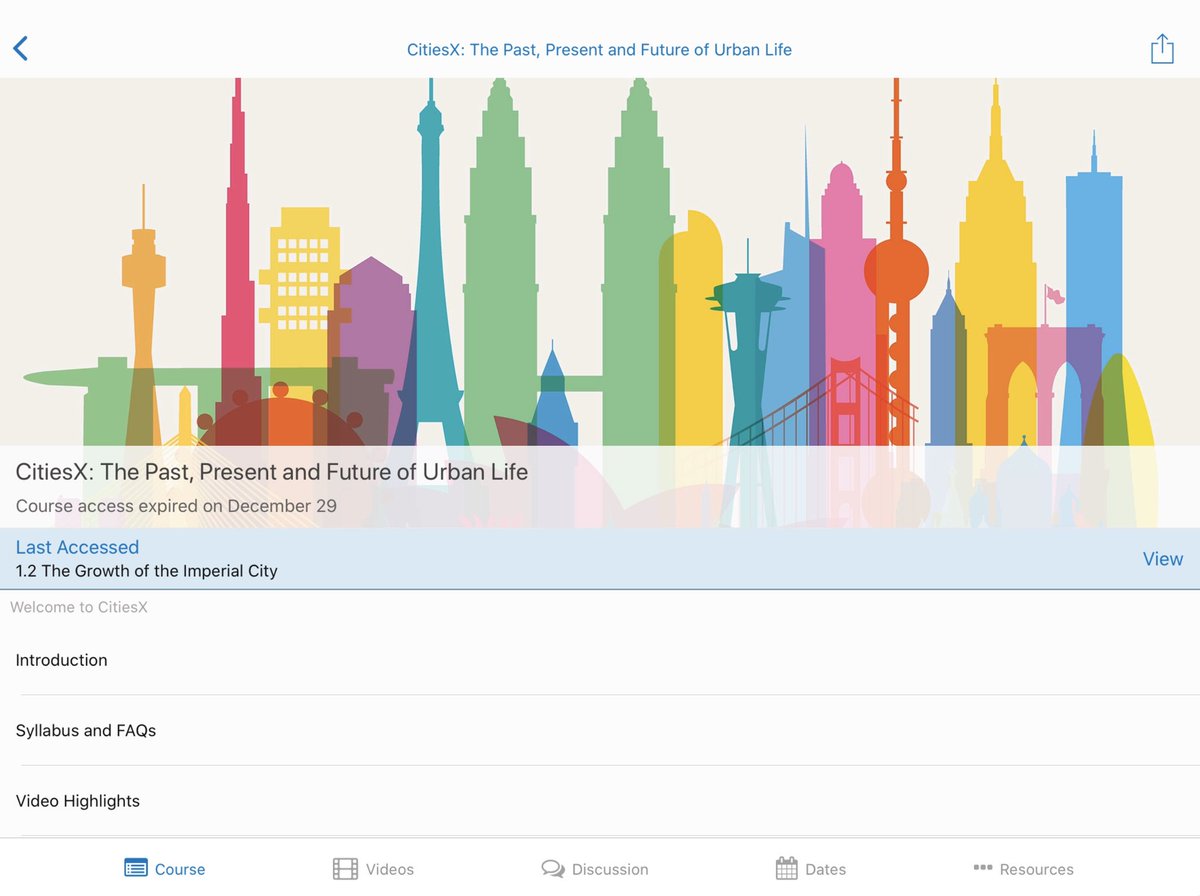The image size is (1200, 896).
Task: Switch to the Videos tab label
Action: point(390,869)
